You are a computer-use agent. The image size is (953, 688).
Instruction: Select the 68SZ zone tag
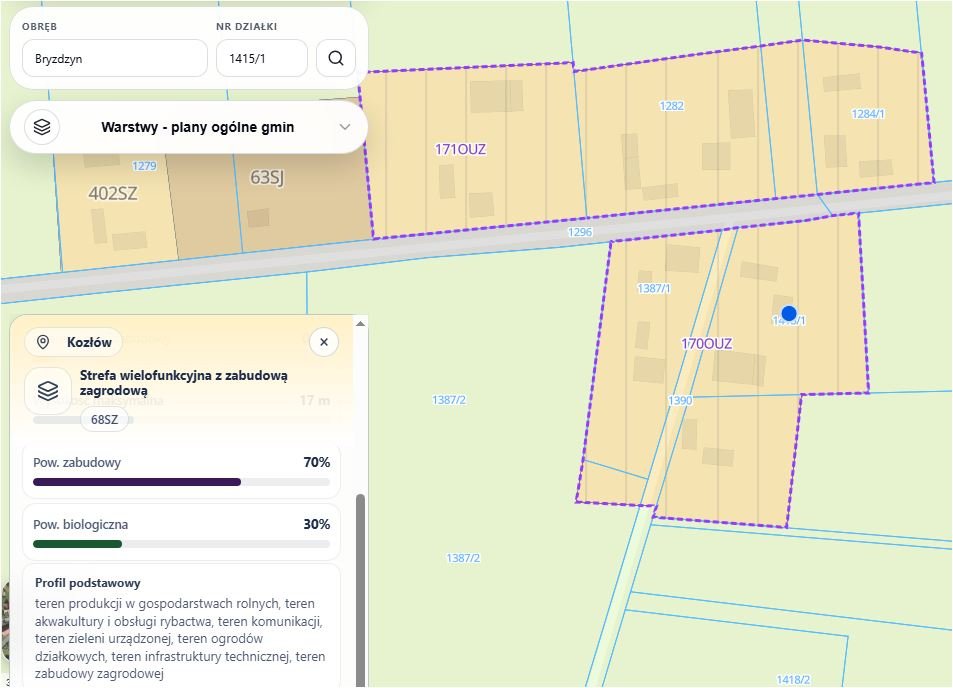[105, 419]
